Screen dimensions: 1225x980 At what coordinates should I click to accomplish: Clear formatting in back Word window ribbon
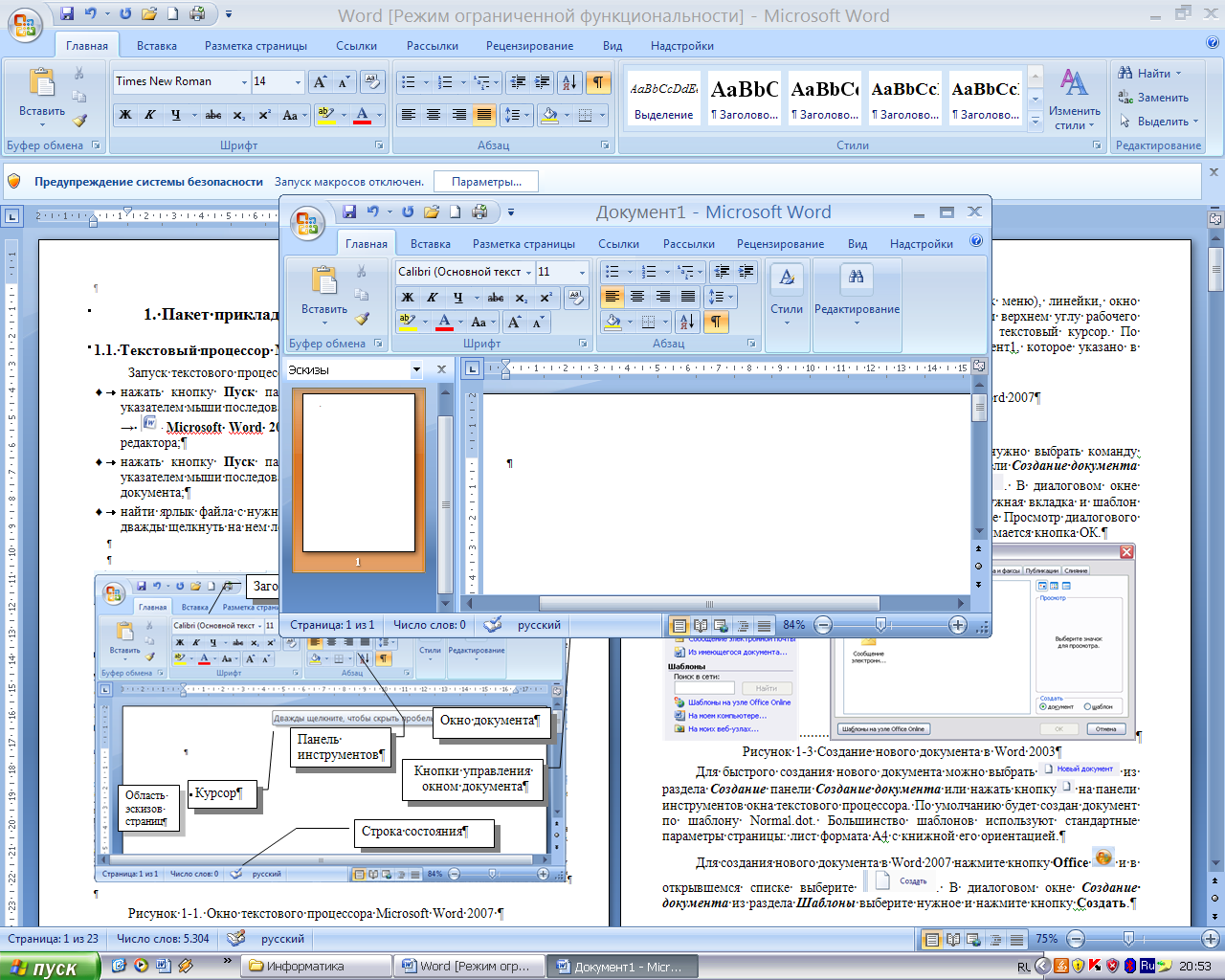[x=372, y=82]
